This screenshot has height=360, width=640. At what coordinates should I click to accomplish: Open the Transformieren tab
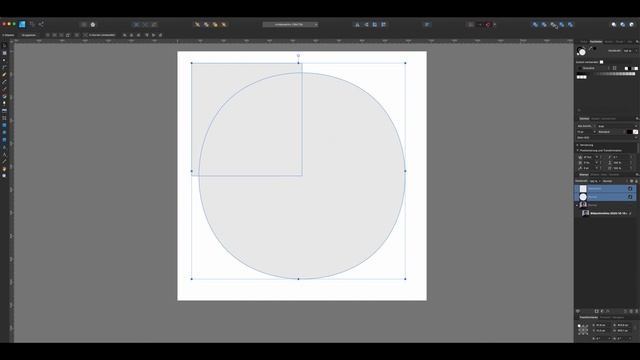pyautogui.click(x=589, y=317)
